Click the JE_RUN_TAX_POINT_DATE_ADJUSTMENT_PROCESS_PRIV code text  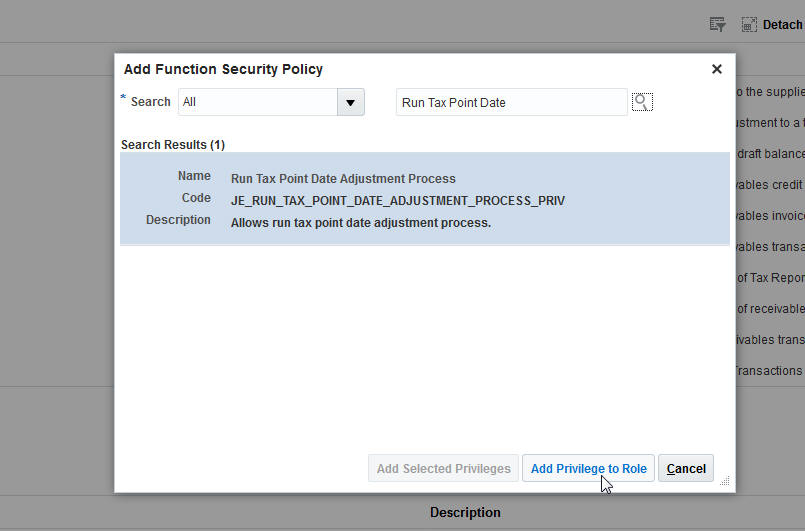tap(397, 200)
